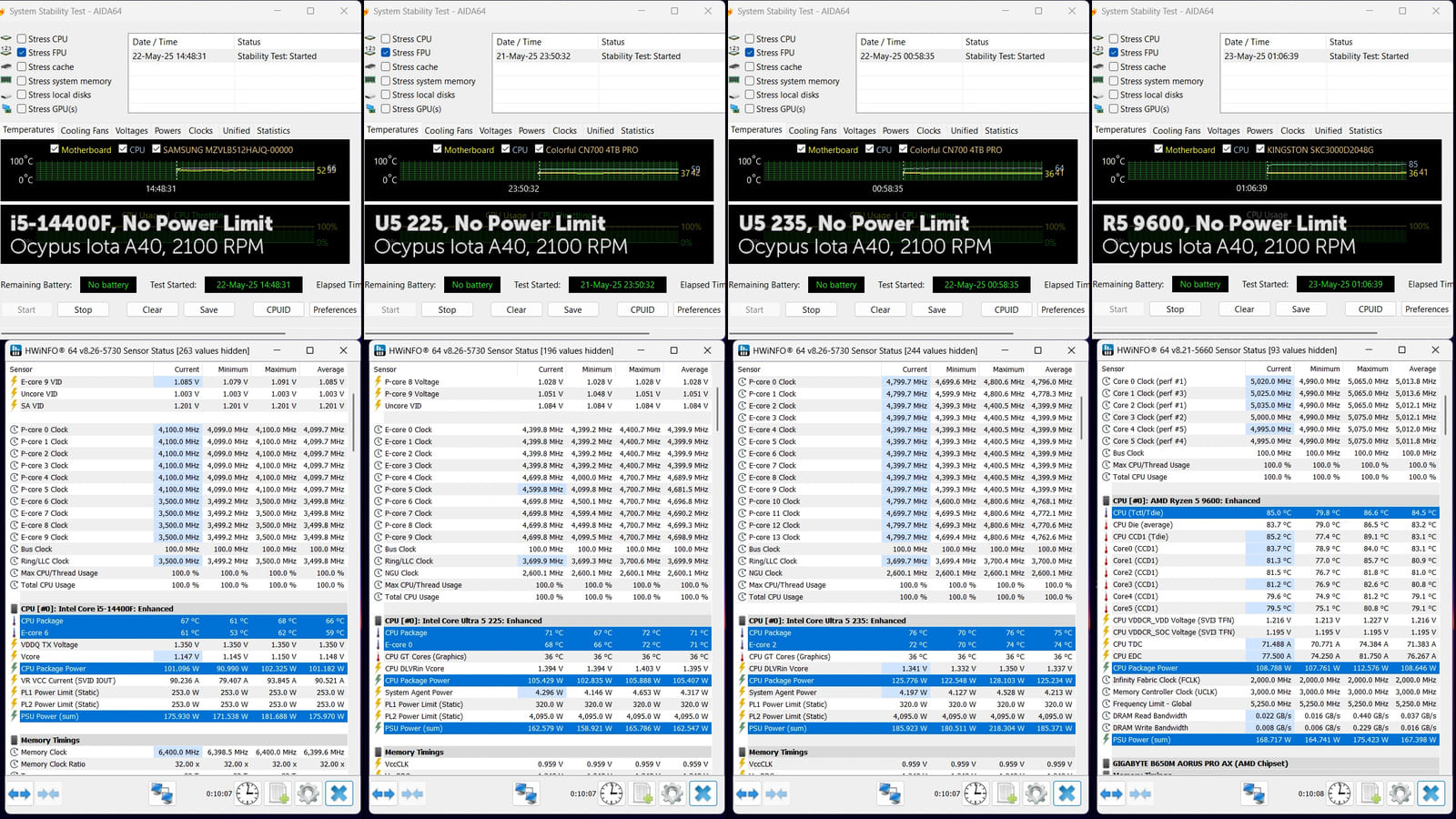Open Preferences in the i5-14400F AIDA64 window
Viewport: 1456px width, 819px height.
[x=335, y=309]
